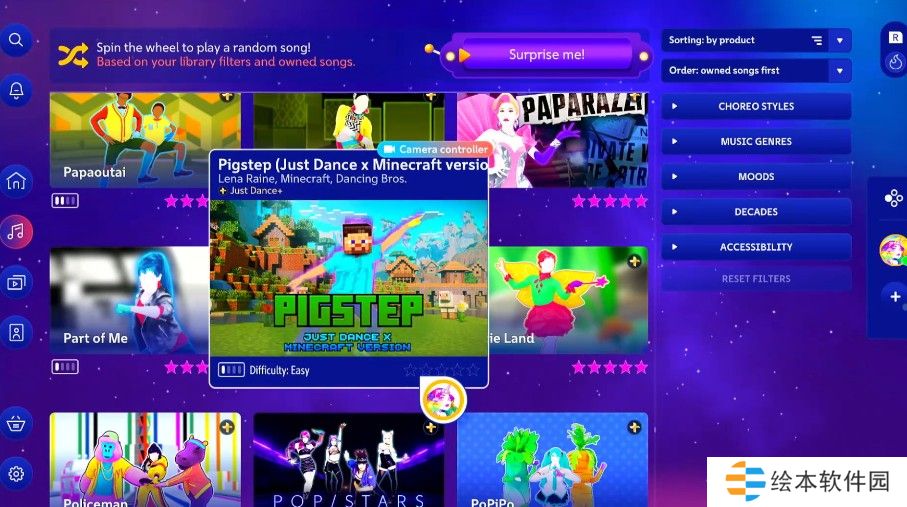
Task: Expand the Music Genres filter
Action: click(756, 142)
